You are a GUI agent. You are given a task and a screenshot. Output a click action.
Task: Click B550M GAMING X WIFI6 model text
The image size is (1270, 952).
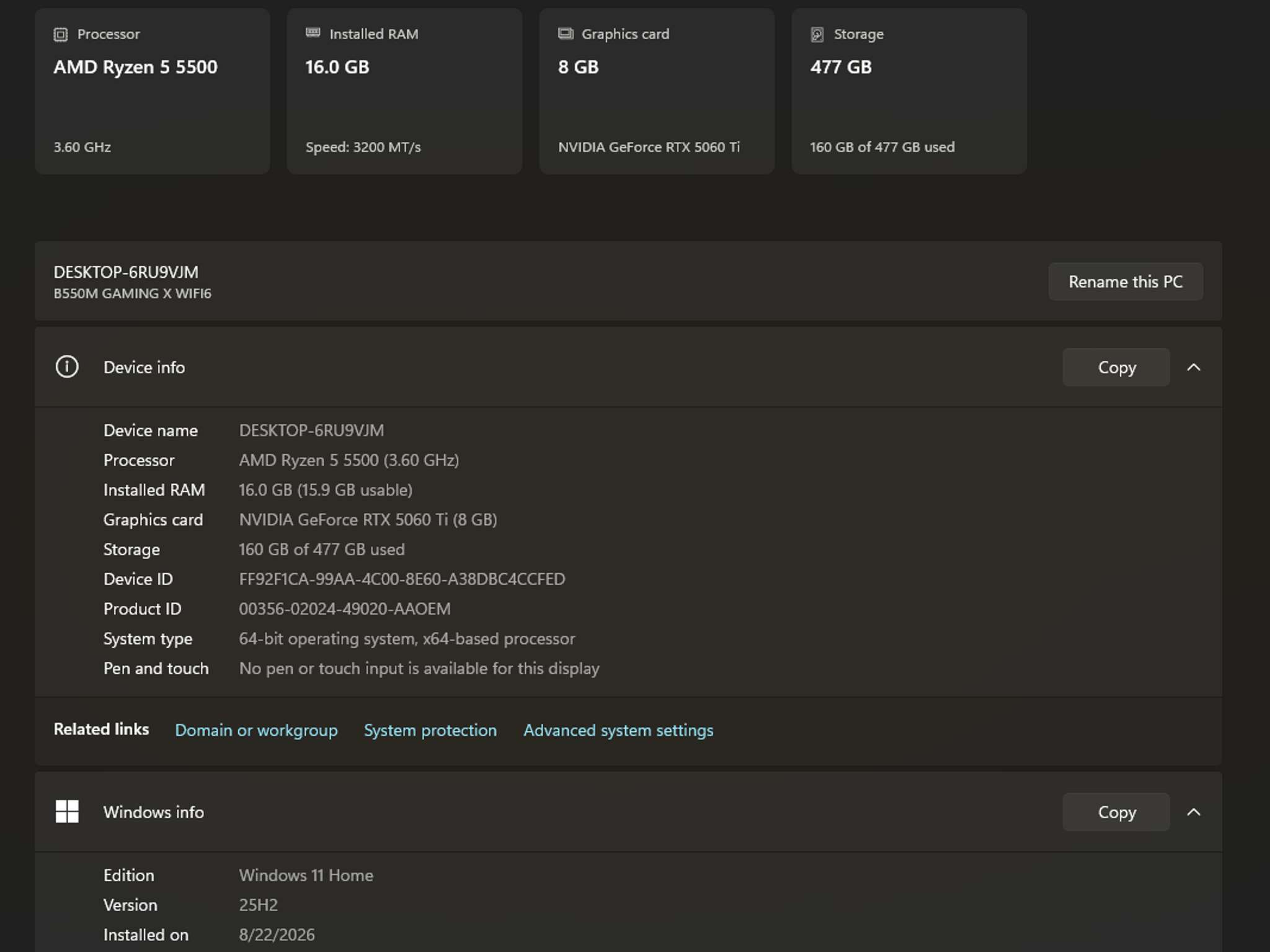[132, 293]
